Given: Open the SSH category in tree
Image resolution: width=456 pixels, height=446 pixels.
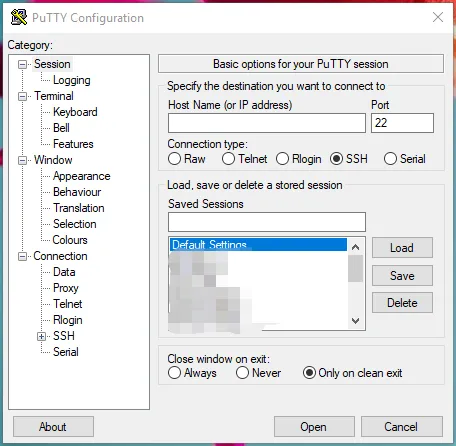Looking at the screenshot, I should (x=64, y=336).
